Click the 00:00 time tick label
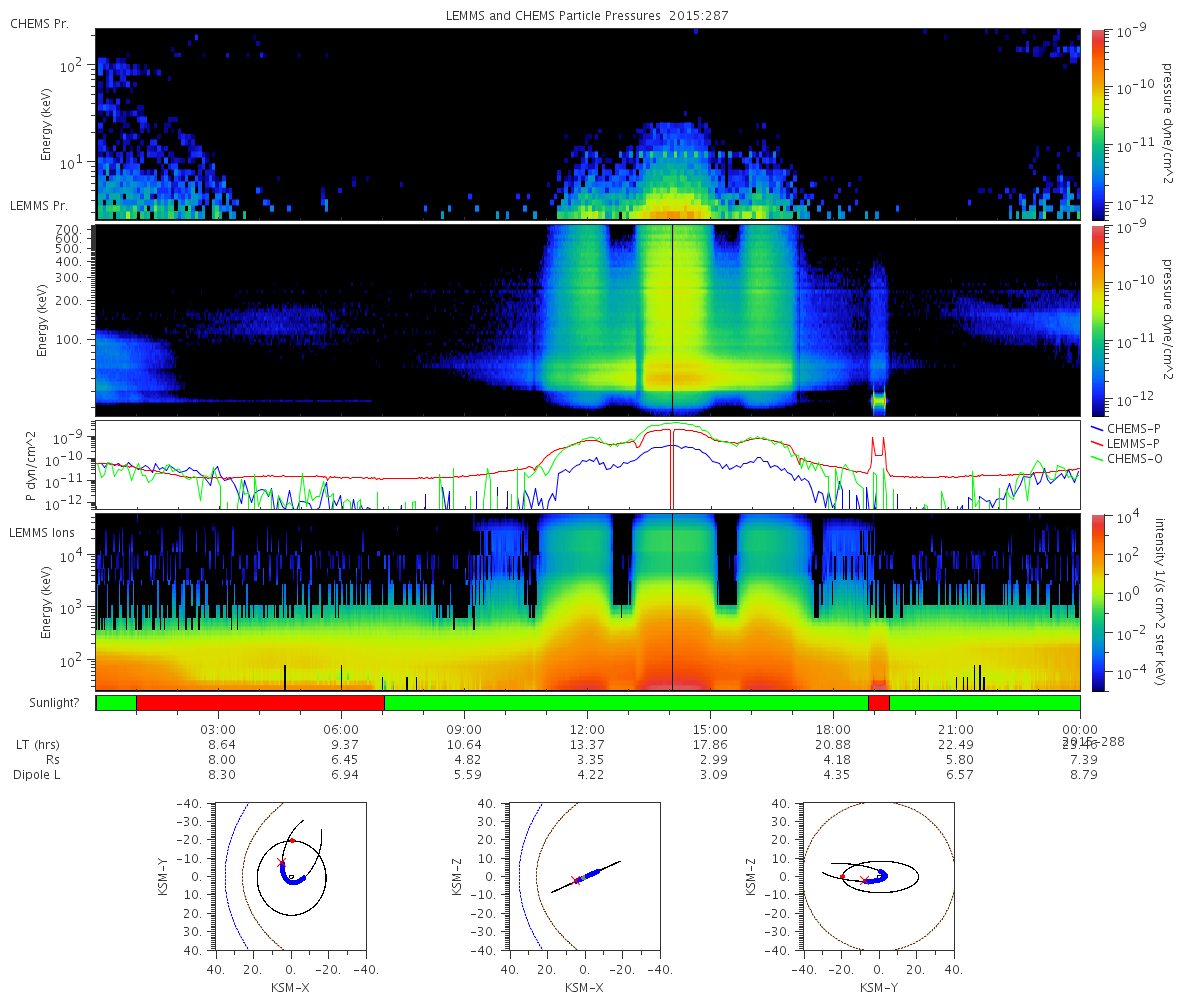This screenshot has width=1200, height=1000. pyautogui.click(x=1080, y=728)
